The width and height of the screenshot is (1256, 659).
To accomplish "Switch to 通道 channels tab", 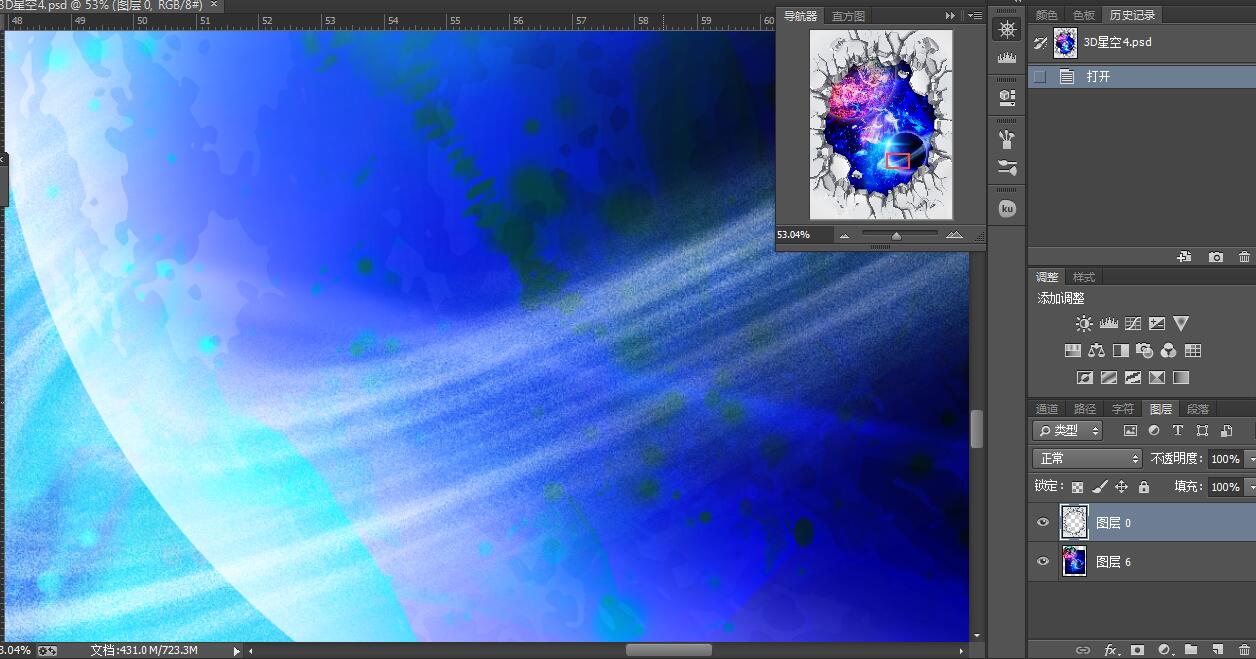I will click(1047, 408).
